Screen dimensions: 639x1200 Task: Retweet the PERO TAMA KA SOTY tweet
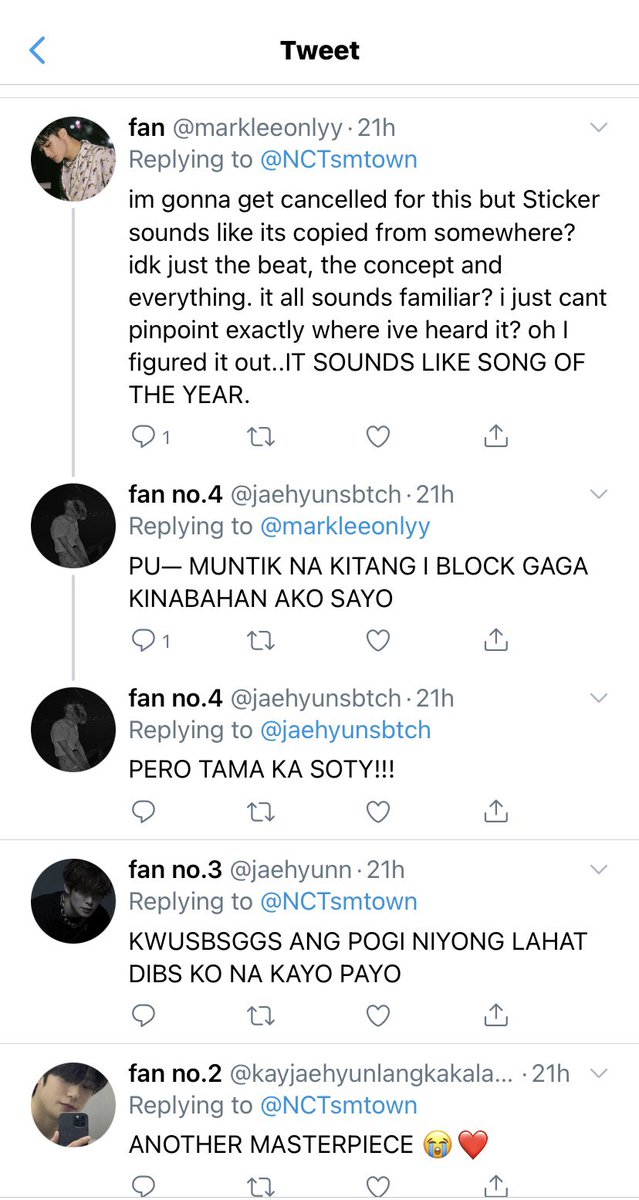click(x=260, y=812)
